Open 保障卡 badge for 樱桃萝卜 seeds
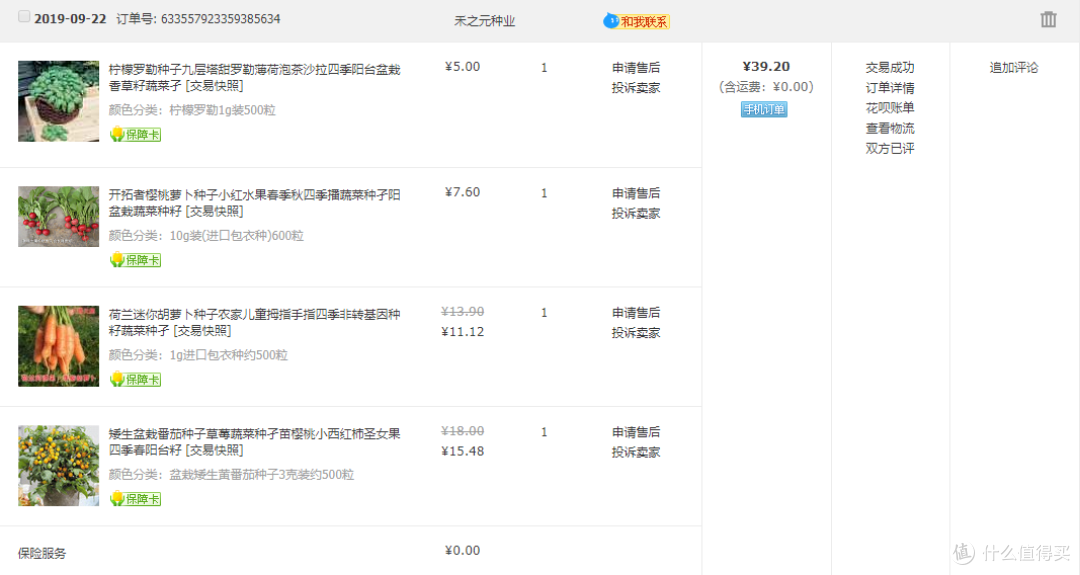Viewport: 1080px width, 575px height. [x=135, y=260]
